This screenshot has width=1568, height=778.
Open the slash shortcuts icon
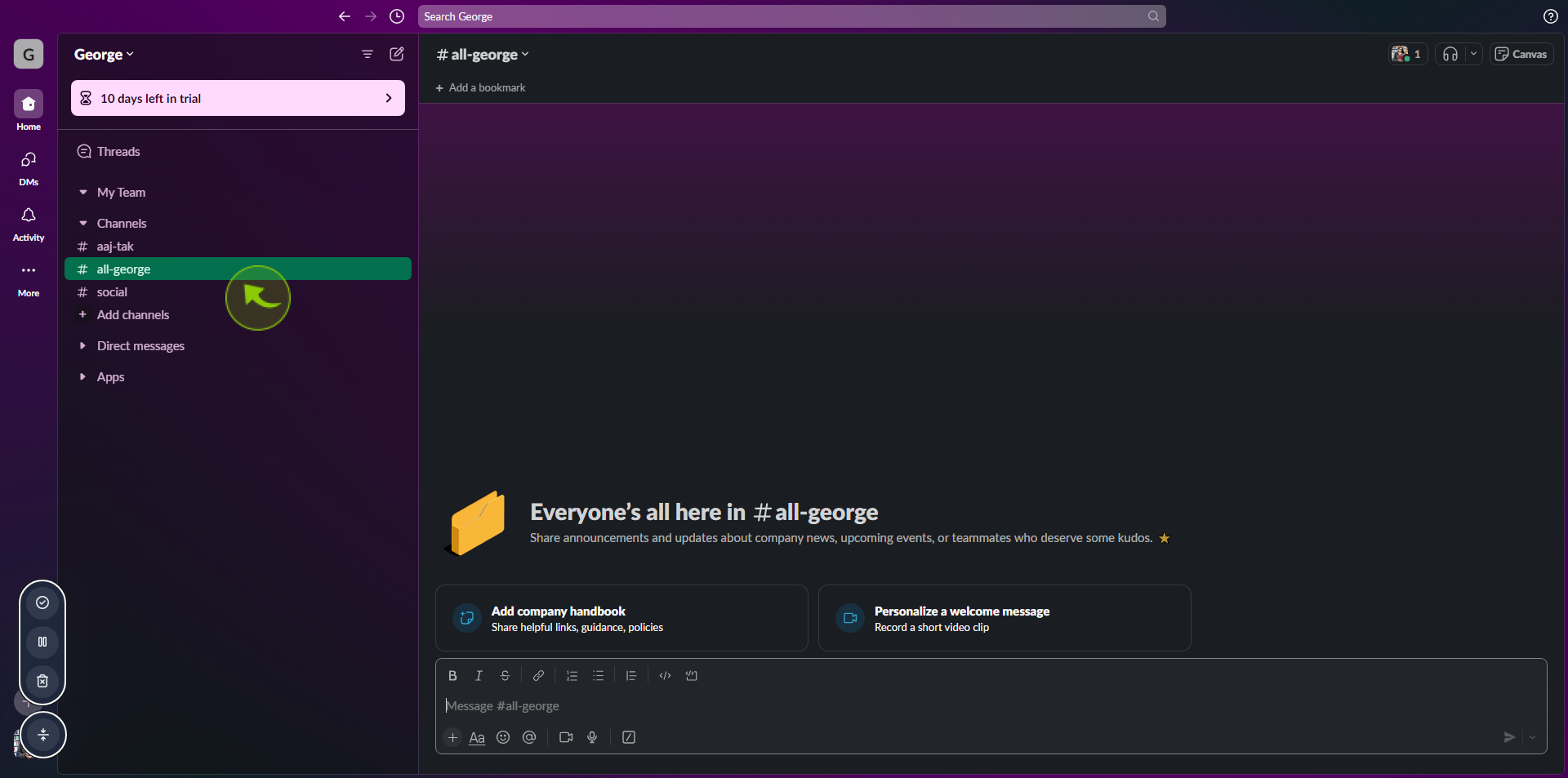click(629, 738)
